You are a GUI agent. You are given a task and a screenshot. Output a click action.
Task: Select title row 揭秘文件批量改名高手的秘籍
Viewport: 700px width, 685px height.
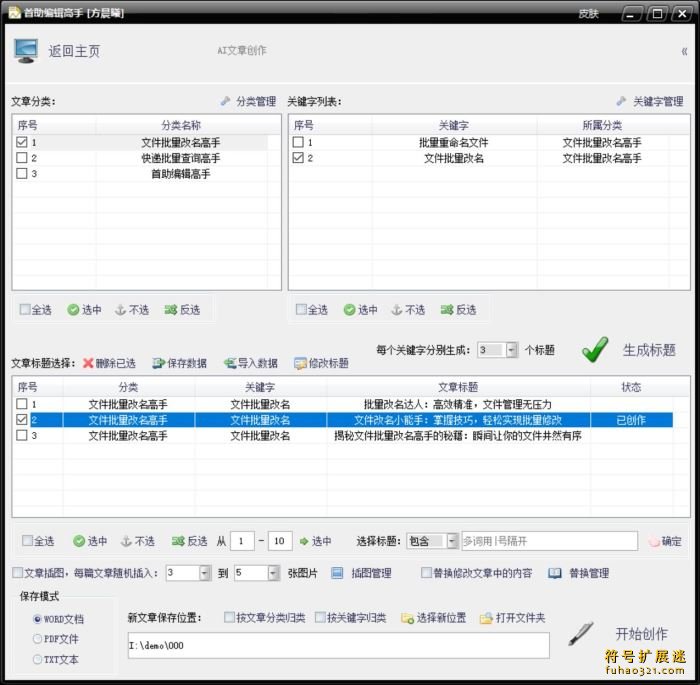pos(343,435)
